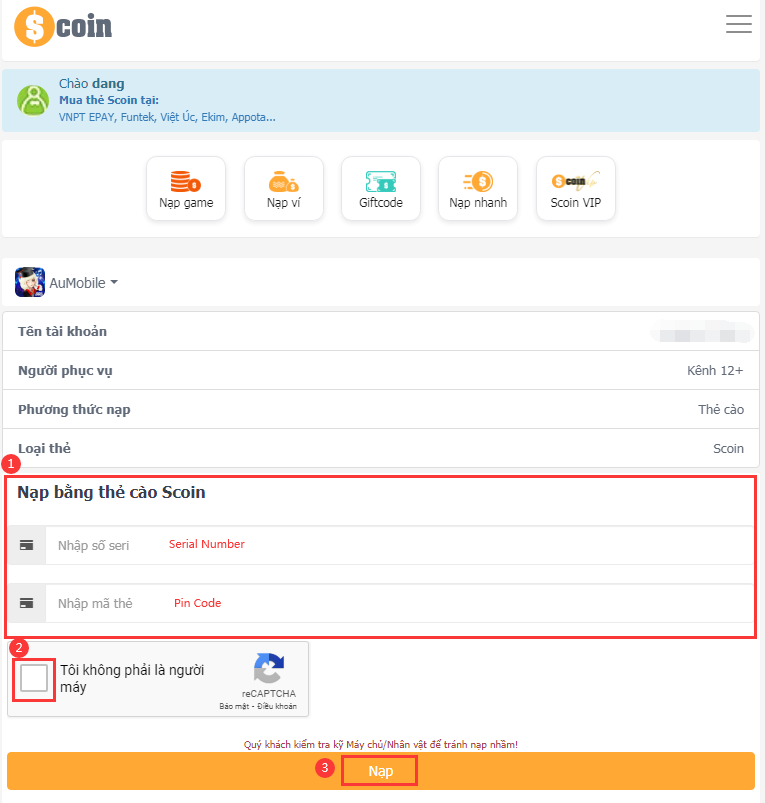Click the Tên tài khoản row

click(x=381, y=331)
